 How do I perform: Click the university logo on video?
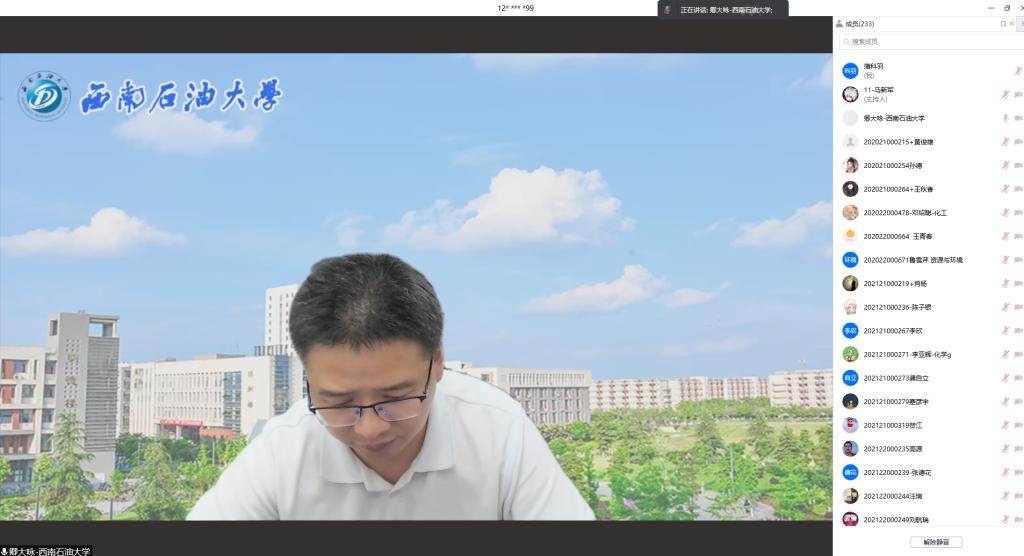tap(44, 96)
